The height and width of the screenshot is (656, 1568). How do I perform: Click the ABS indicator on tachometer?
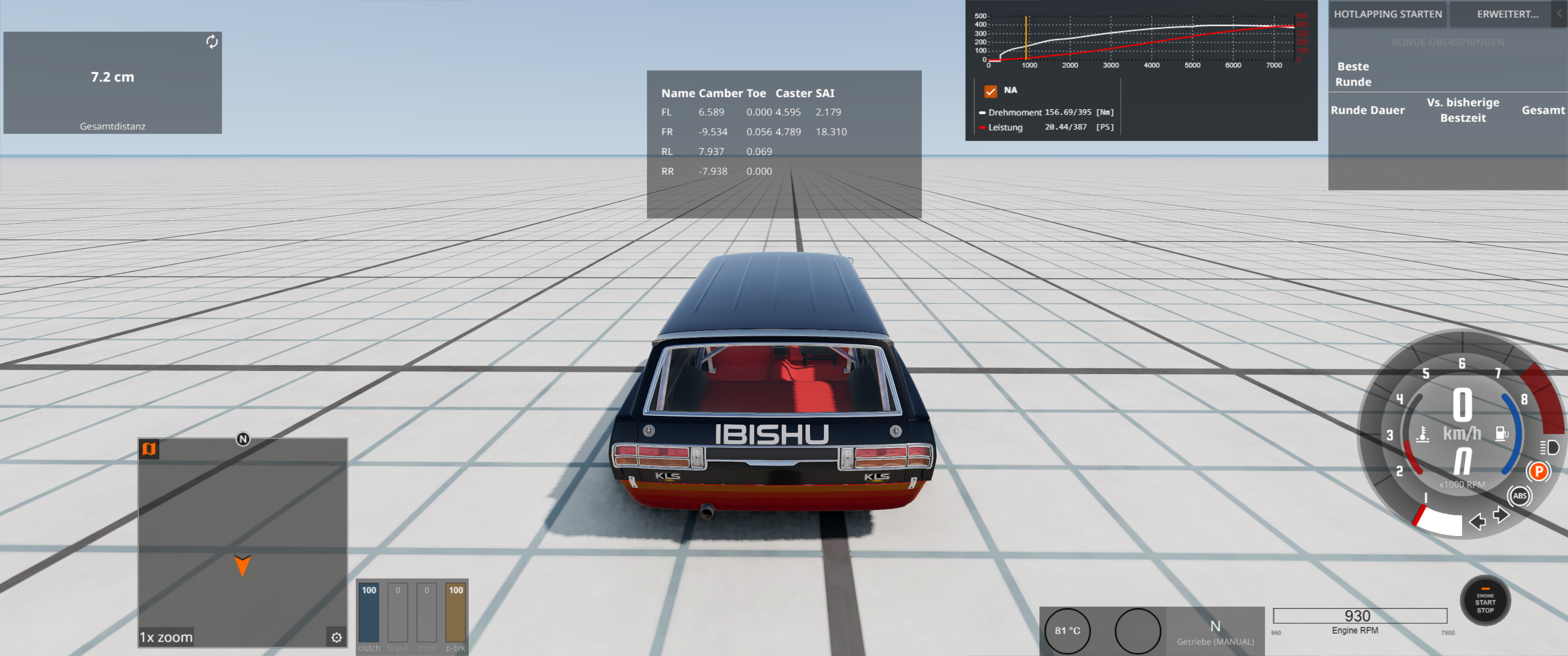[x=1519, y=495]
